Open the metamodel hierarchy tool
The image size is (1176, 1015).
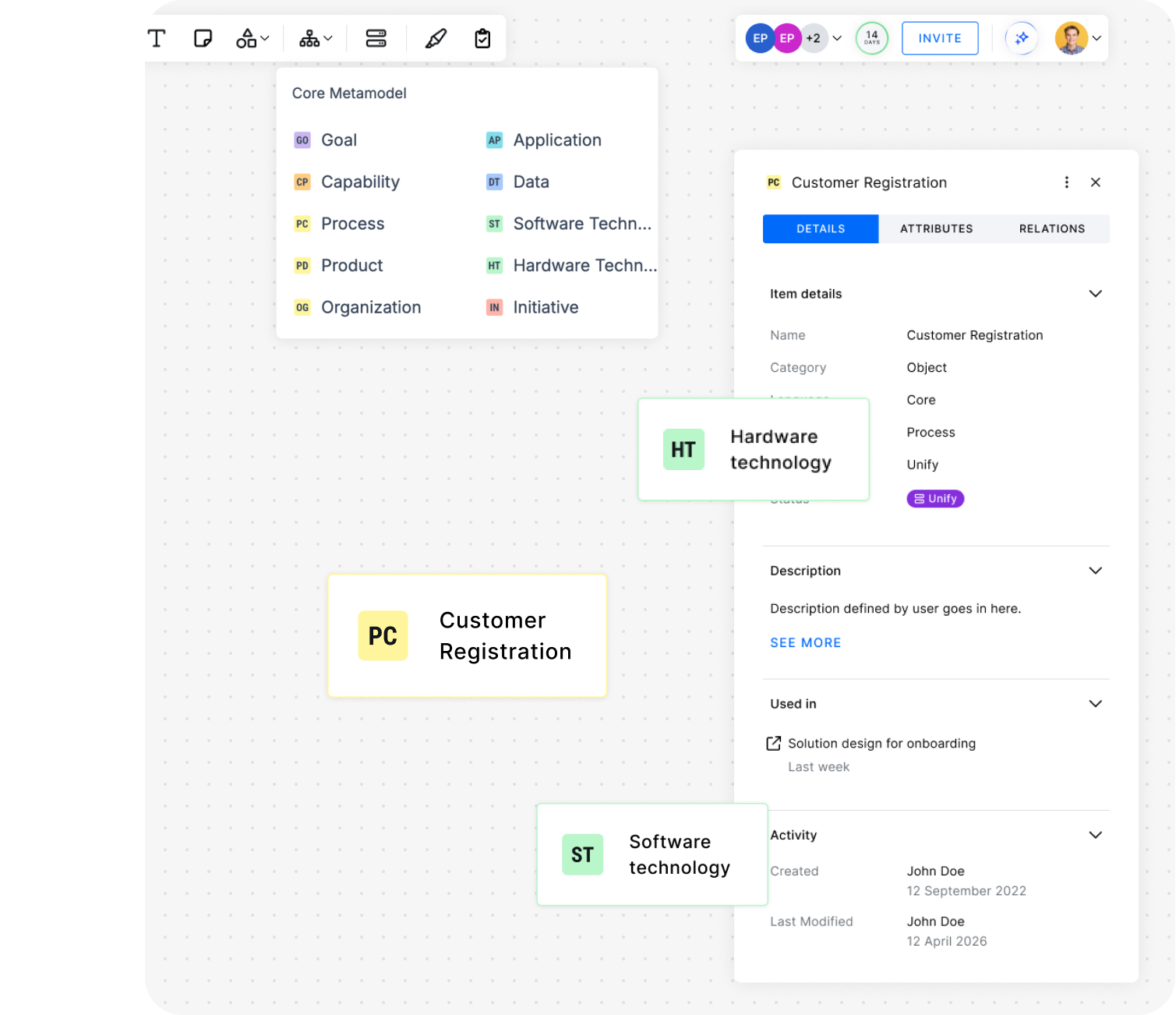316,38
